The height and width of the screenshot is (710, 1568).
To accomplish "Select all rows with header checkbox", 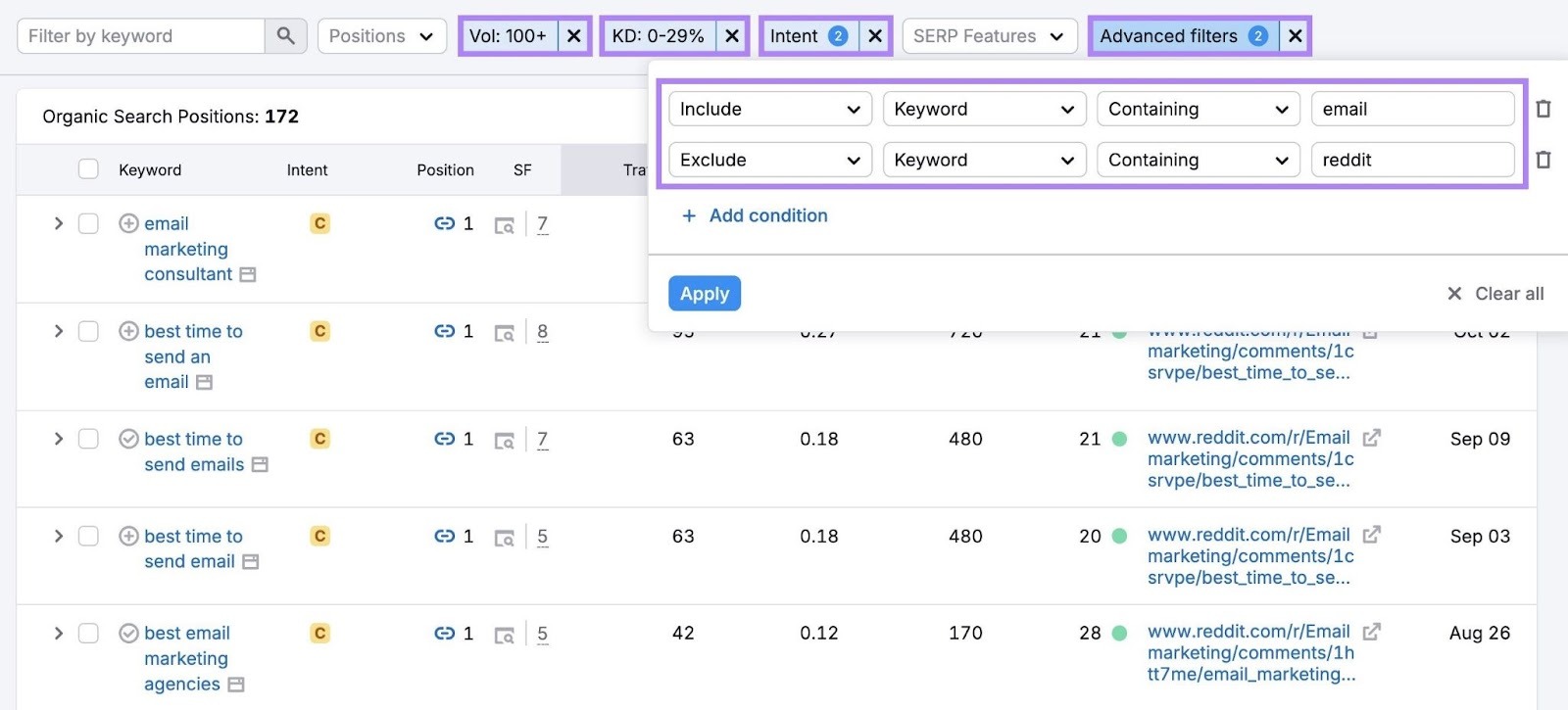I will (88, 169).
